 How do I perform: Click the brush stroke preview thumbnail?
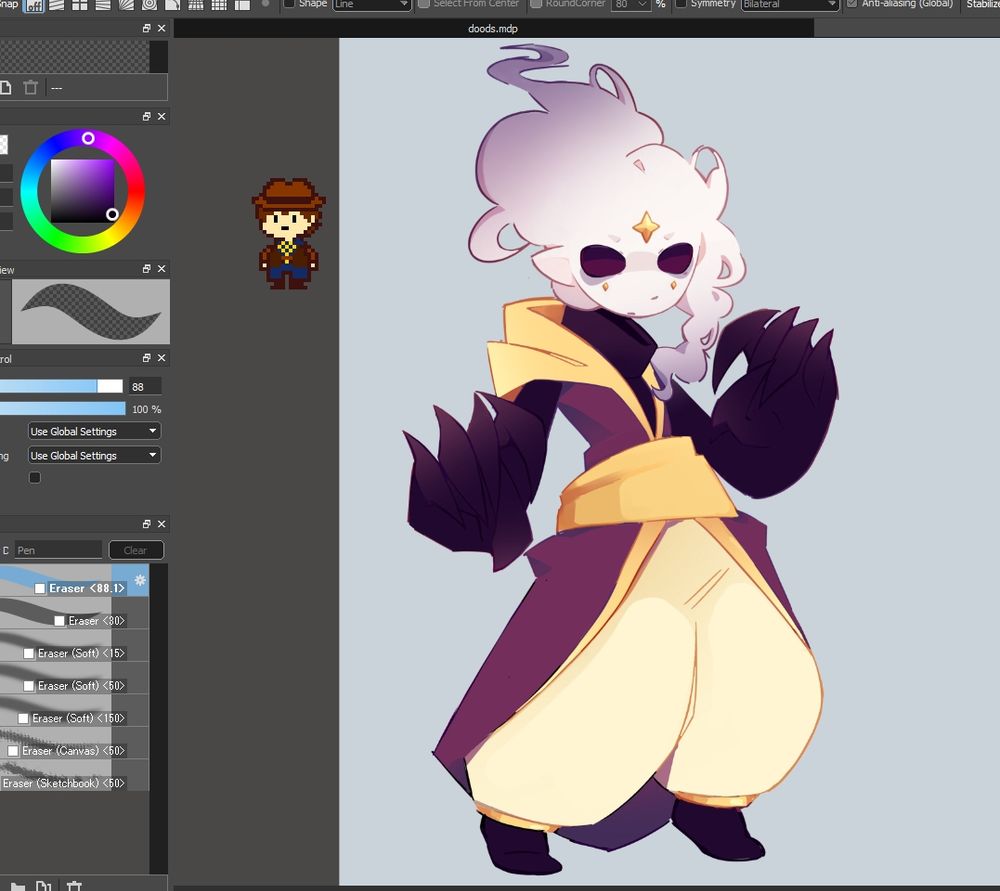coord(91,312)
